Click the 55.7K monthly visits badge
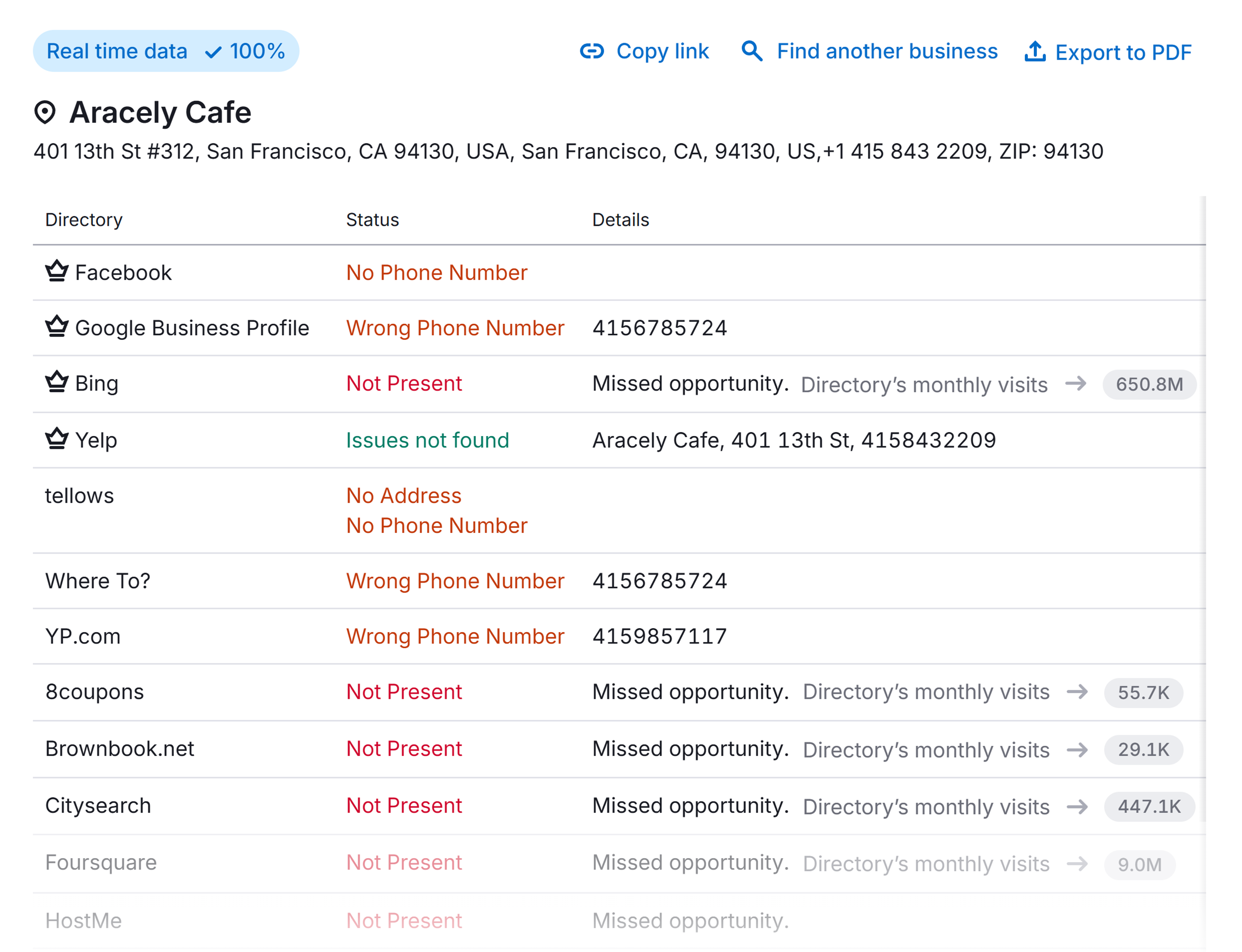 click(x=1143, y=692)
